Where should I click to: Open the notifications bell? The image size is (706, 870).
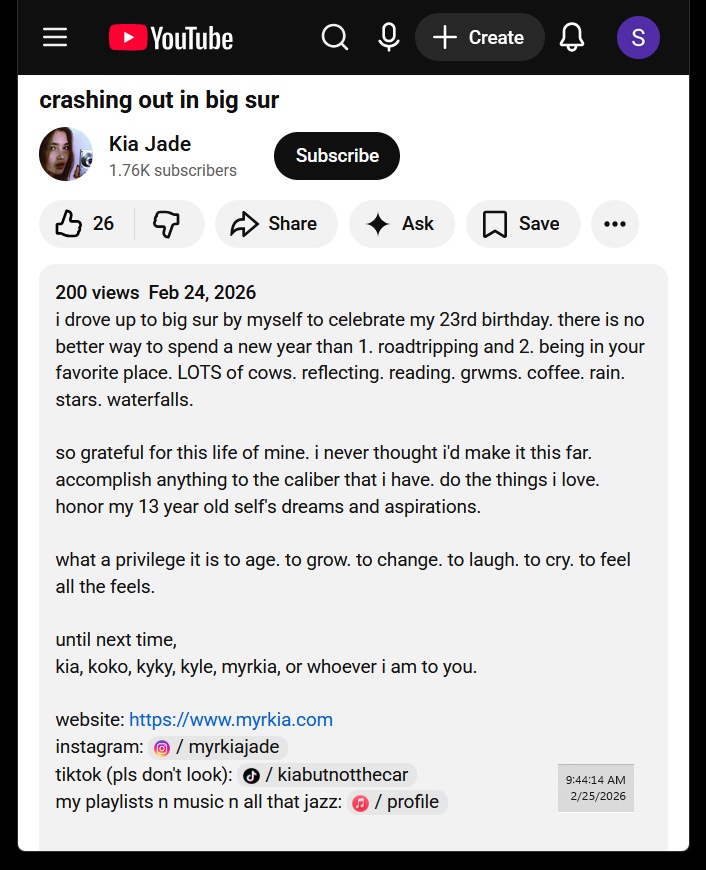tap(572, 38)
